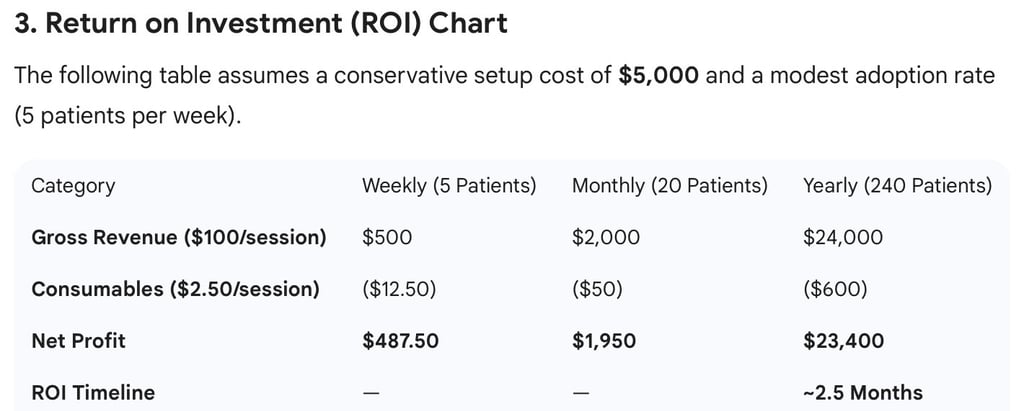The image size is (1024, 411).
Task: Click the $500 weekly gross revenue cell
Action: [x=387, y=238]
